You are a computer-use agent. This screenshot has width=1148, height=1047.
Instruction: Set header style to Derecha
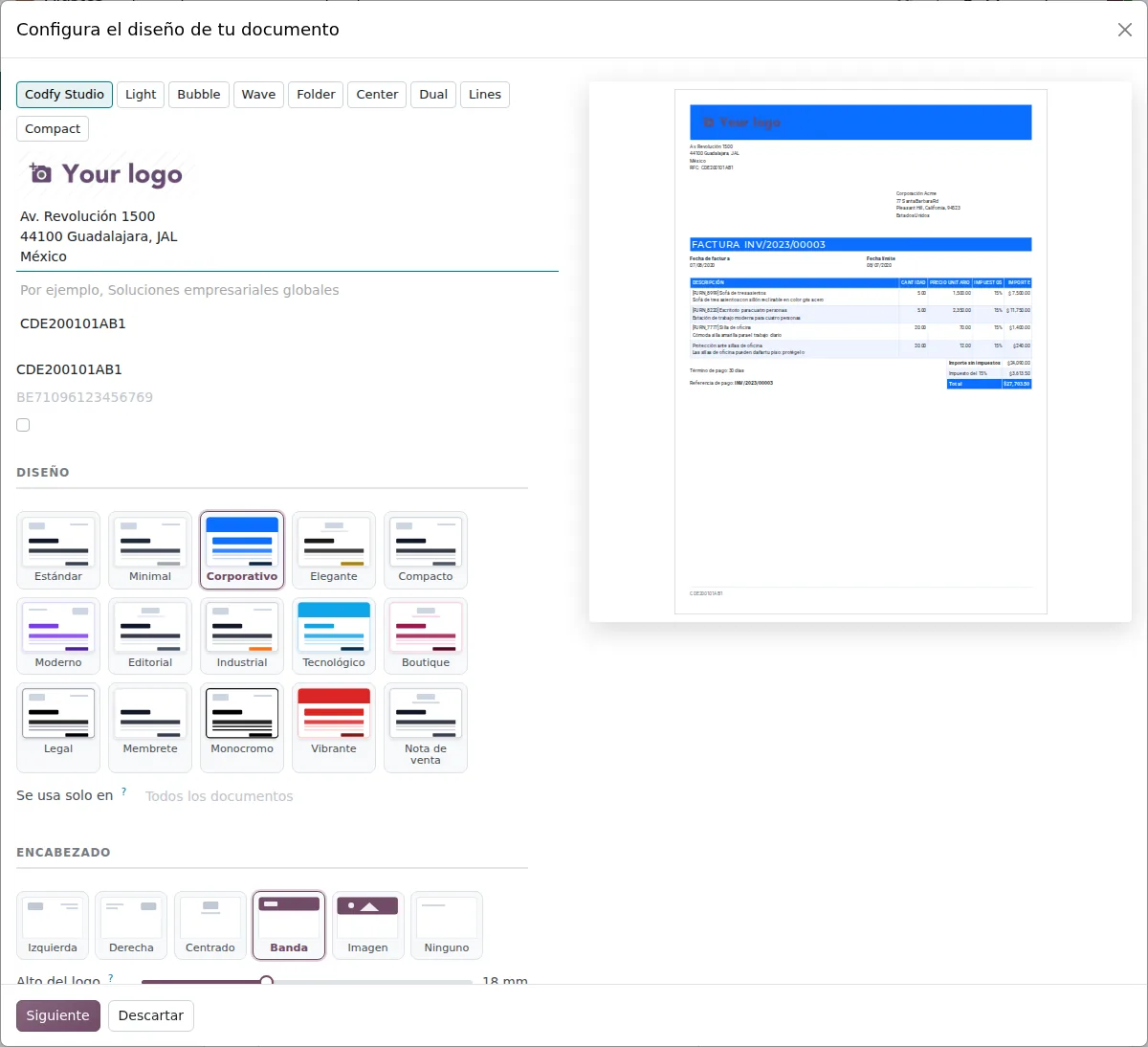click(x=131, y=925)
